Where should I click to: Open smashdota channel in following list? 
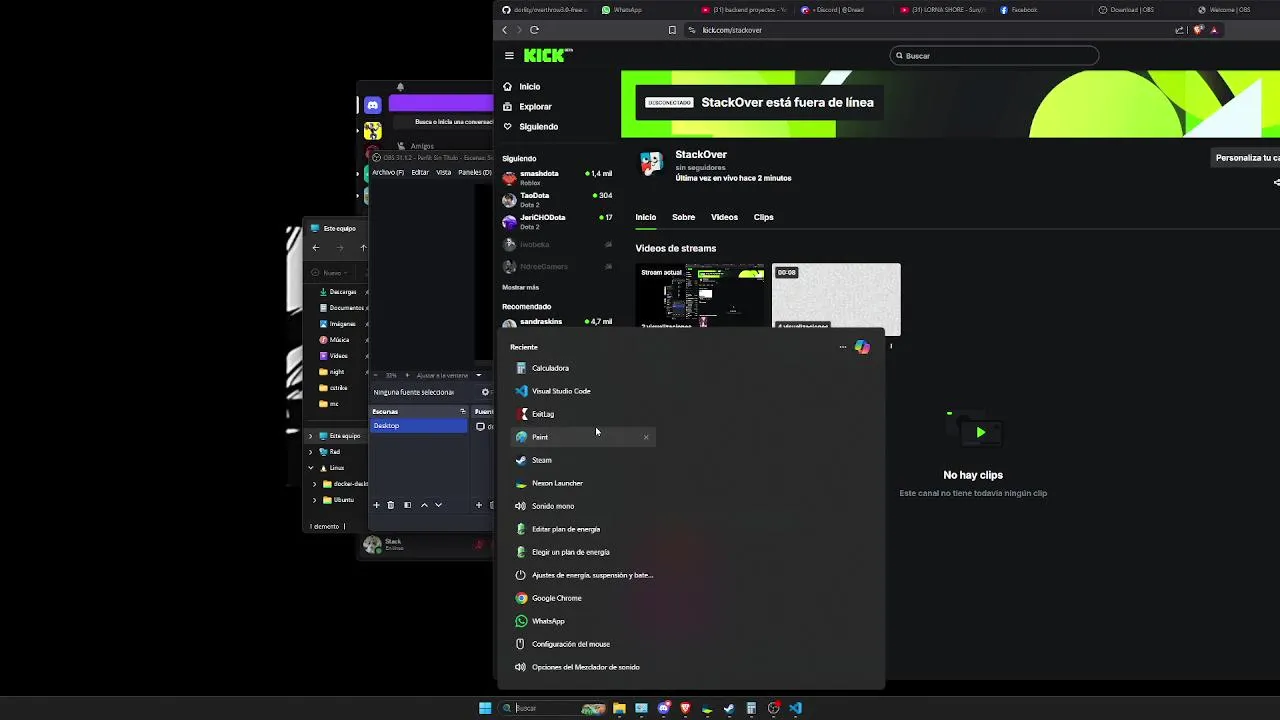(557, 178)
